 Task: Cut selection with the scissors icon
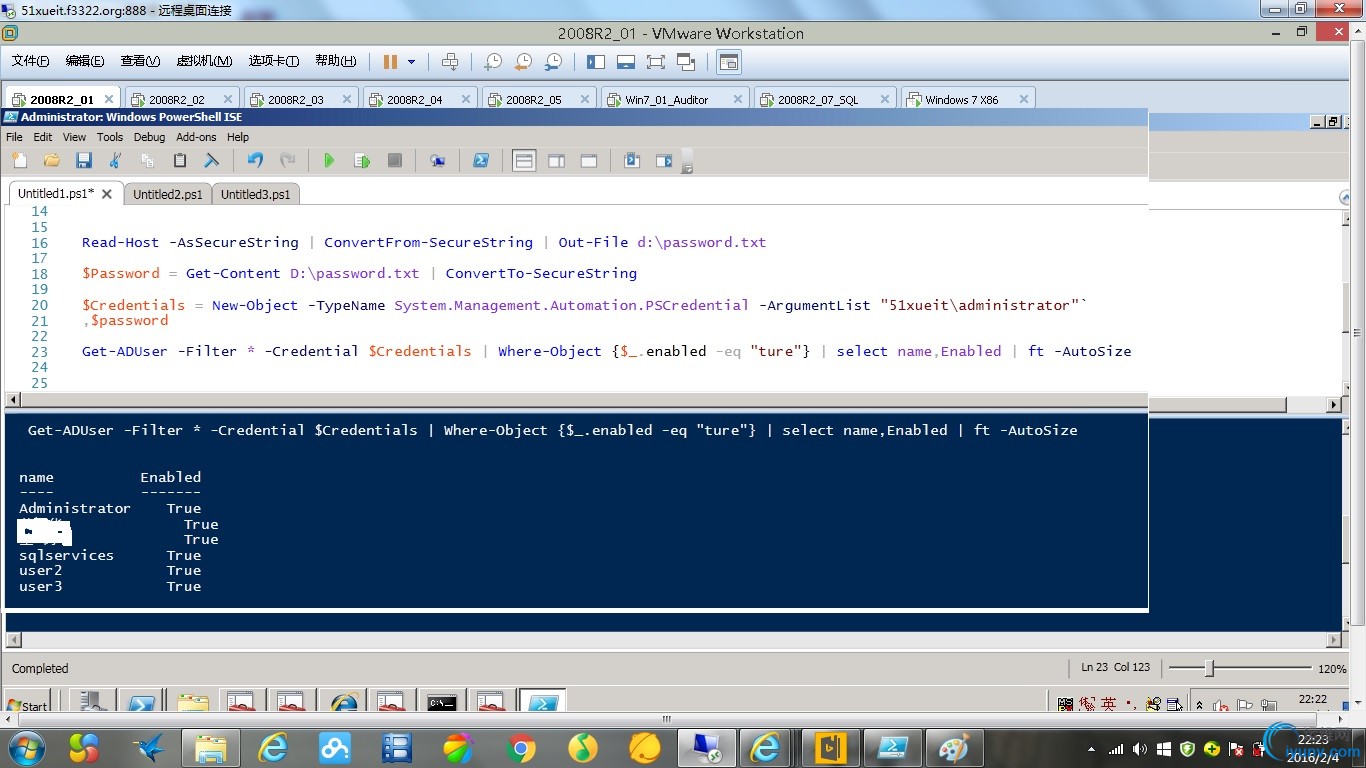click(115, 161)
